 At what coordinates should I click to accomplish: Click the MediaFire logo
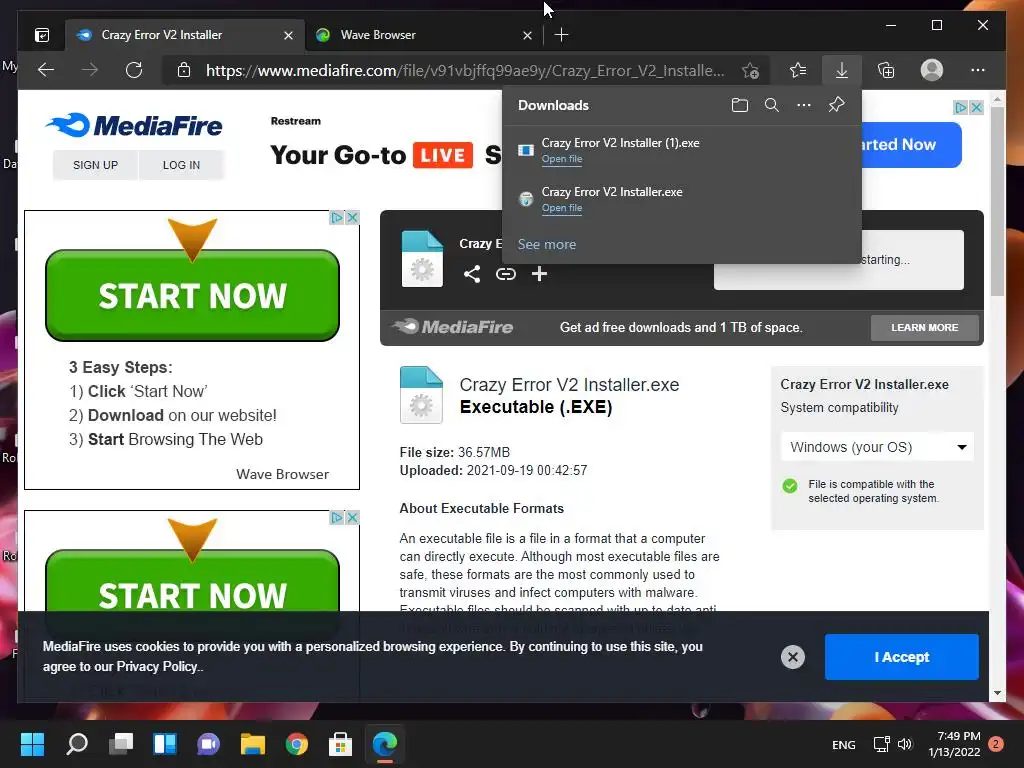click(134, 125)
